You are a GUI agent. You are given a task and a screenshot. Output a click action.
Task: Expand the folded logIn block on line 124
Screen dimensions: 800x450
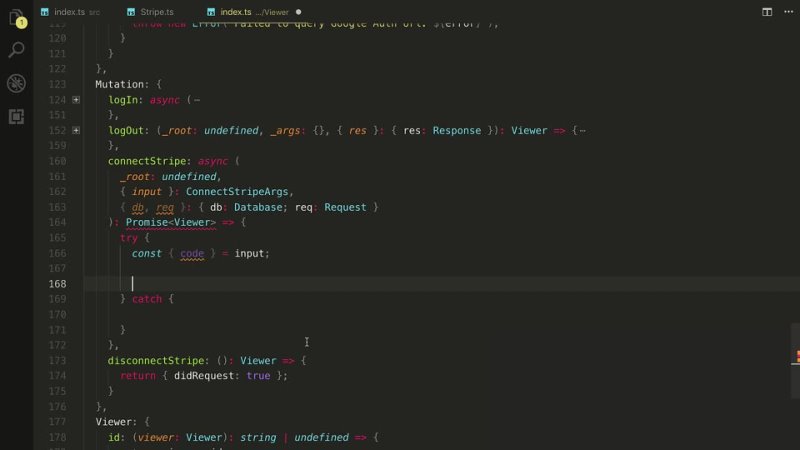[76, 99]
